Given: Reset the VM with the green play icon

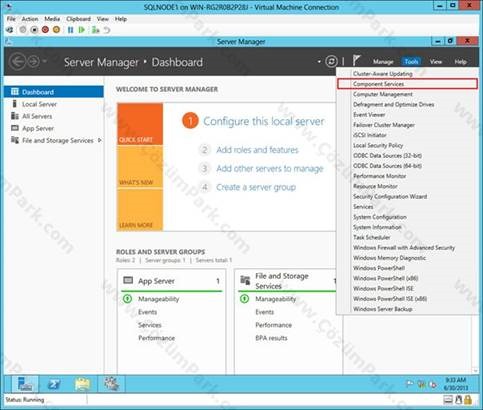Looking at the screenshot, I should point(81,30).
